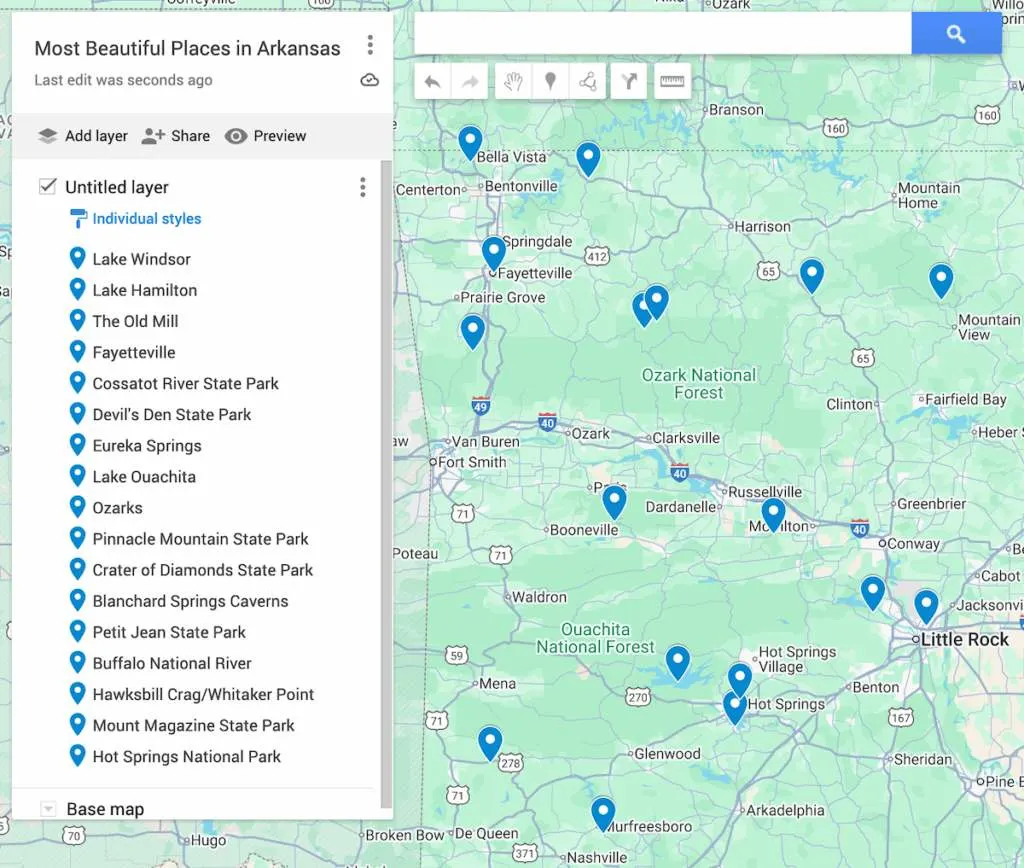Click the redo arrow in map toolbar
Image resolution: width=1024 pixels, height=868 pixels.
point(470,82)
